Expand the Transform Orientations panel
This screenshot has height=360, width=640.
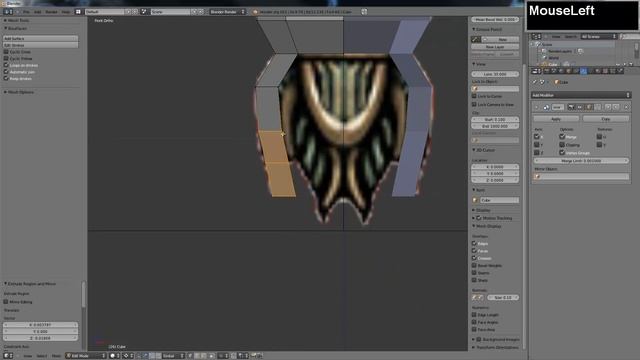point(473,347)
